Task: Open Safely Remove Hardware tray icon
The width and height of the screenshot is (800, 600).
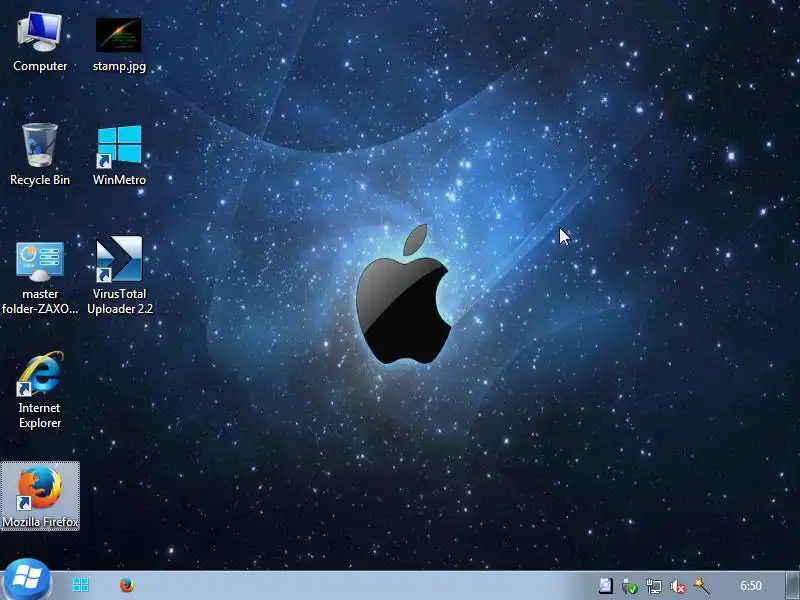Action: (x=630, y=586)
